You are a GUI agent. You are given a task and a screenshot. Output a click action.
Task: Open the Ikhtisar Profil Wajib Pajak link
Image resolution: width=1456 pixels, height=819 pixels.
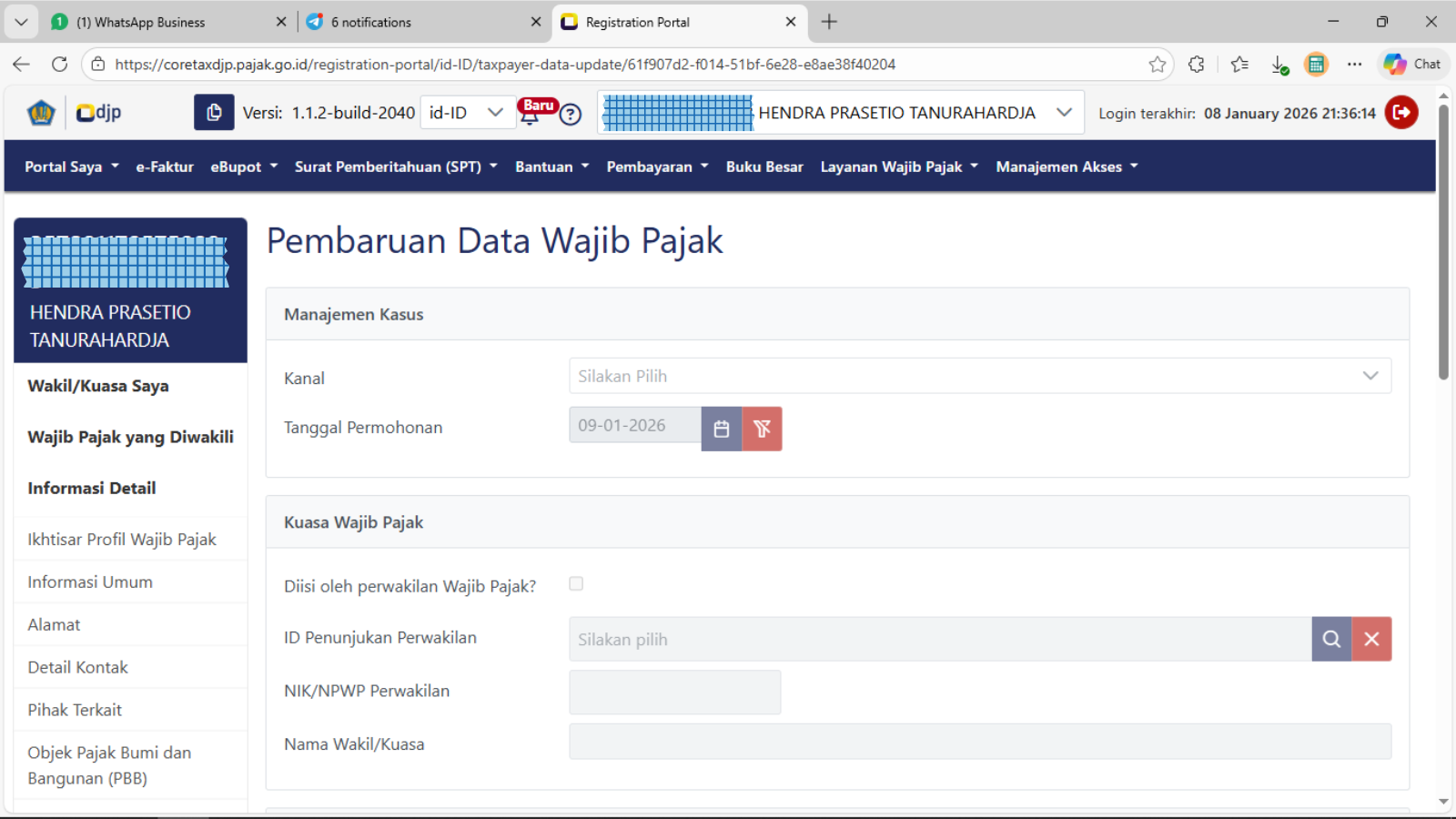tap(122, 540)
